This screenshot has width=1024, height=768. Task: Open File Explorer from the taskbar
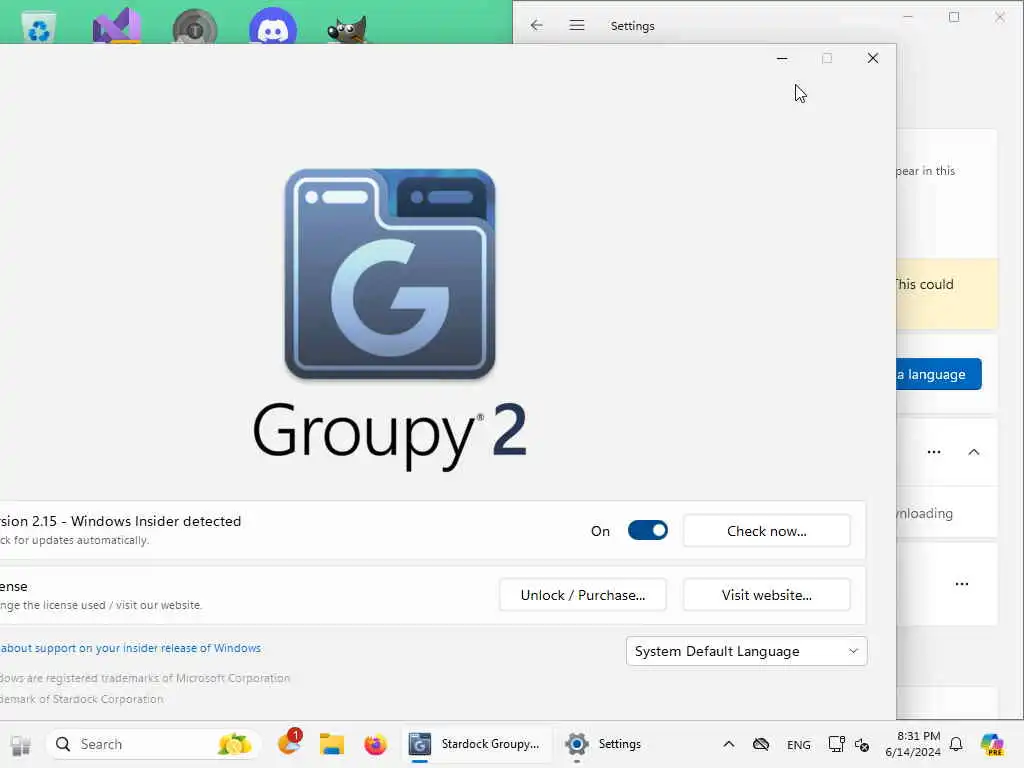click(332, 744)
